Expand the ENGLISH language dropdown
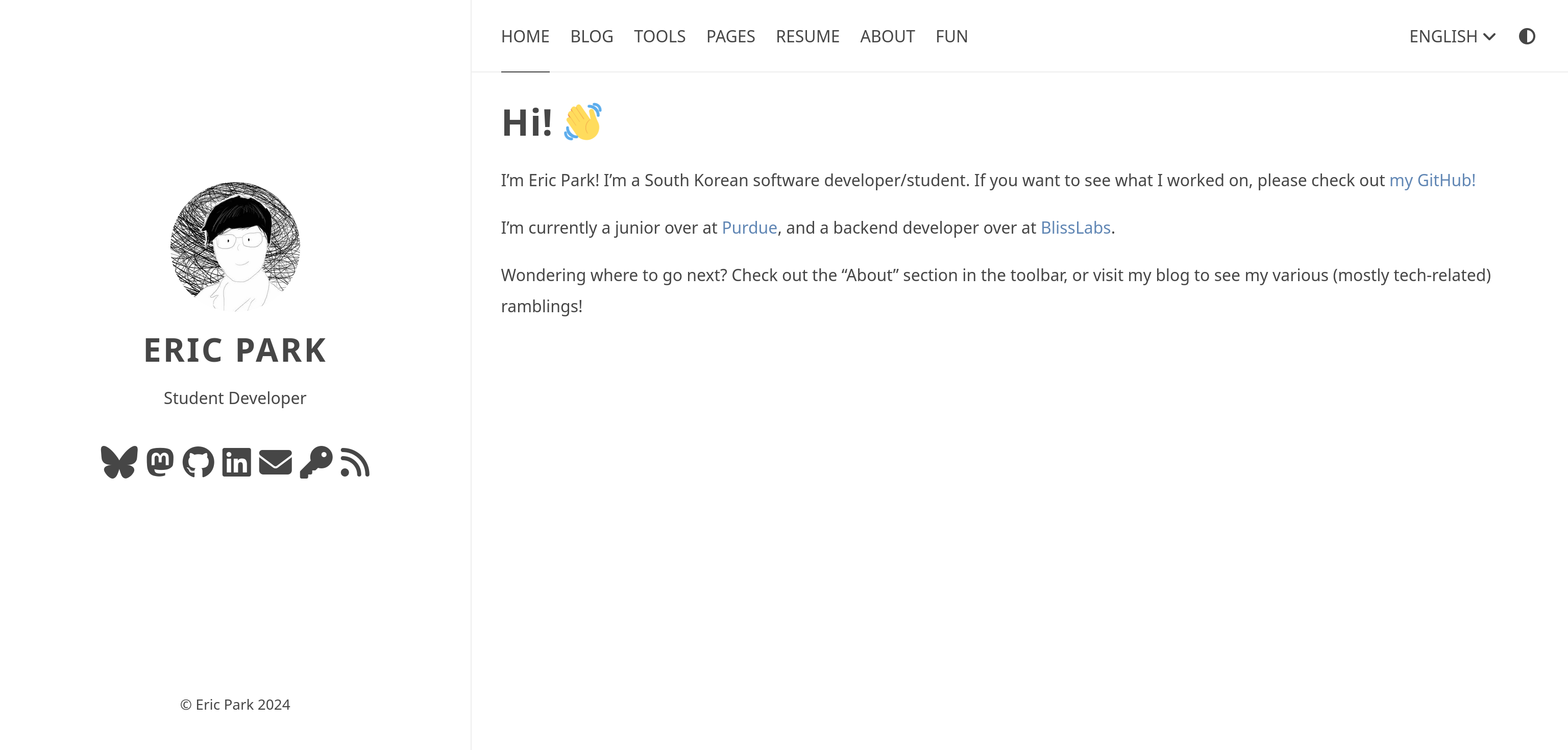 (1452, 37)
